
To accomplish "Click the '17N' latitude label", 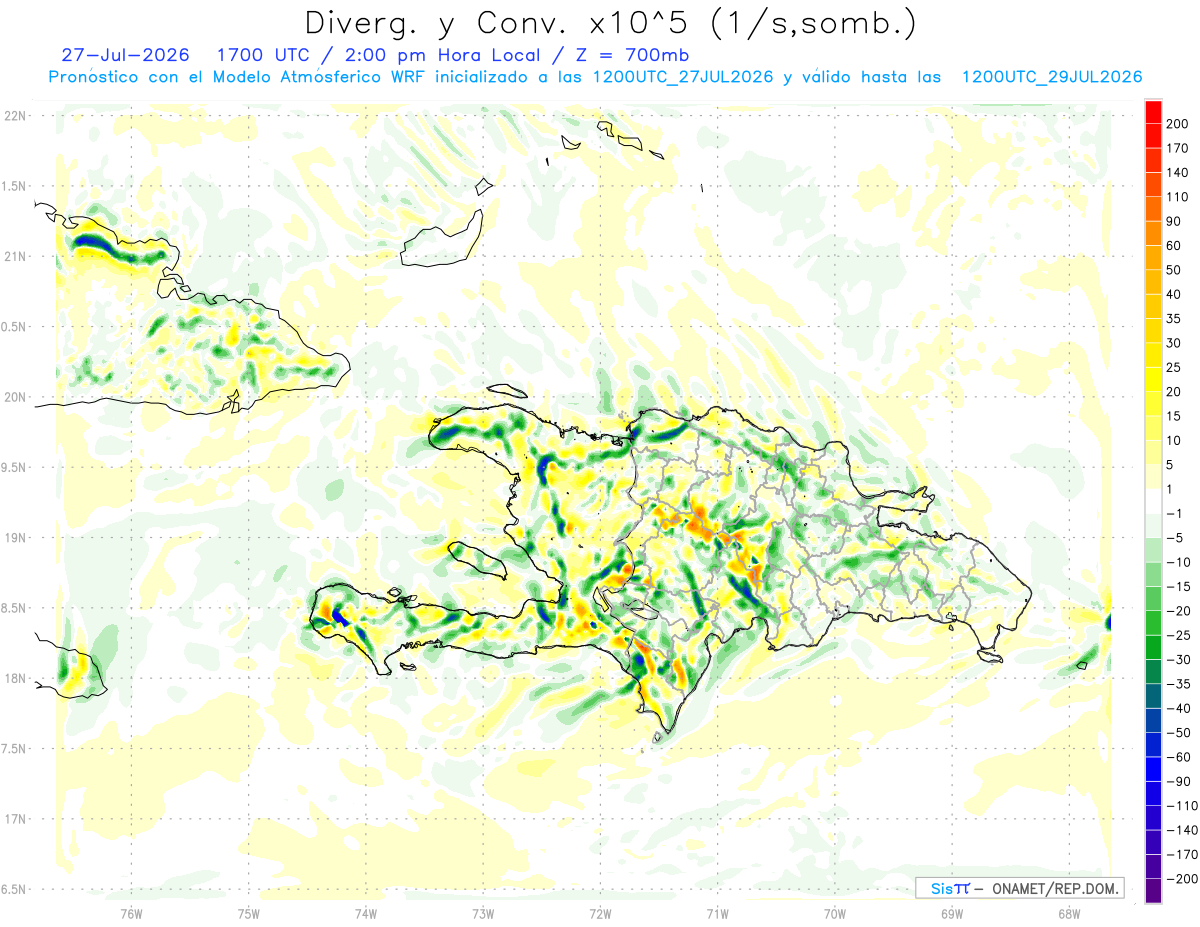I will [x=14, y=819].
